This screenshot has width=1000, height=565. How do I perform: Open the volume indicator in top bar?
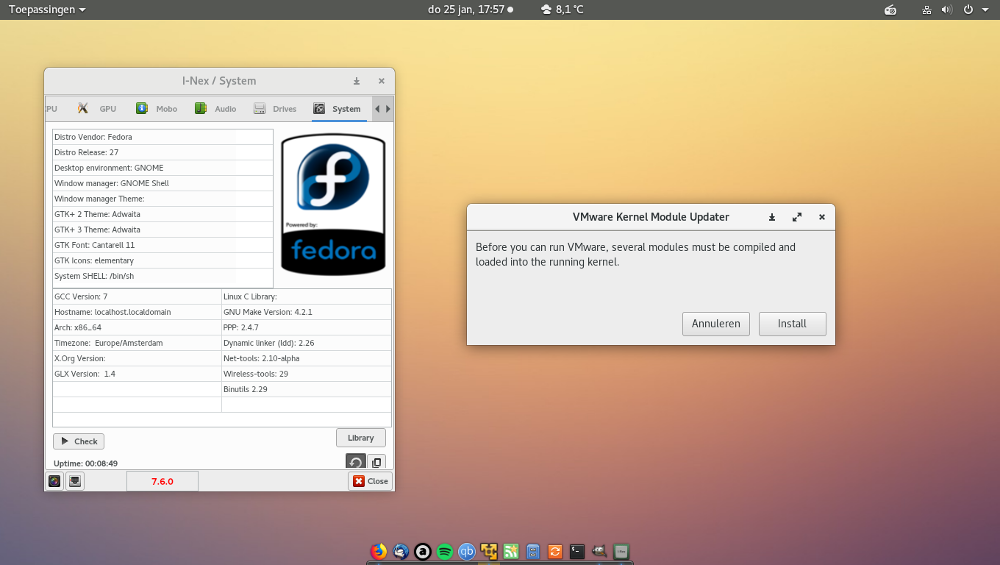[947, 10]
